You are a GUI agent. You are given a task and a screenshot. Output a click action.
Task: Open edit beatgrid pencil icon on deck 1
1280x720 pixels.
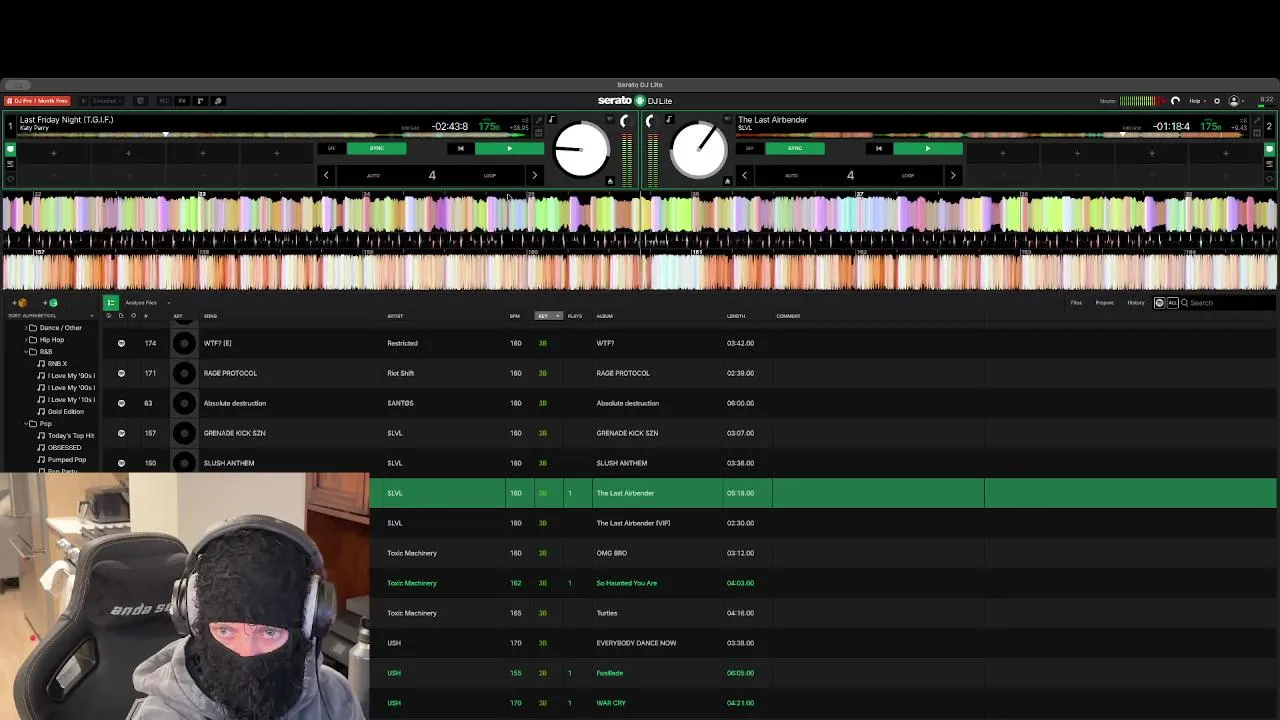point(538,120)
